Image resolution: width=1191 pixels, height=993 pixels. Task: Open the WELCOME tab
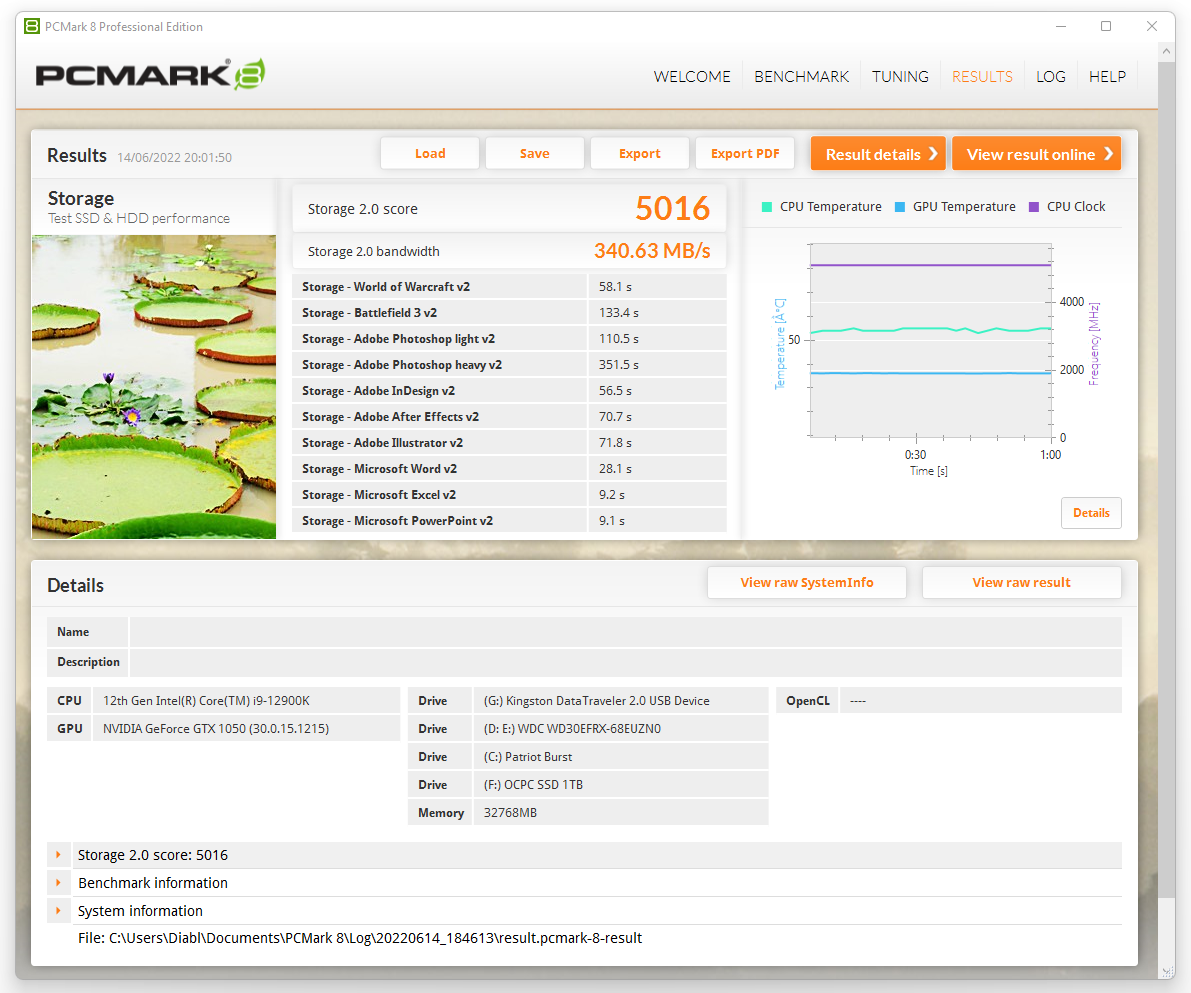pyautogui.click(x=692, y=77)
